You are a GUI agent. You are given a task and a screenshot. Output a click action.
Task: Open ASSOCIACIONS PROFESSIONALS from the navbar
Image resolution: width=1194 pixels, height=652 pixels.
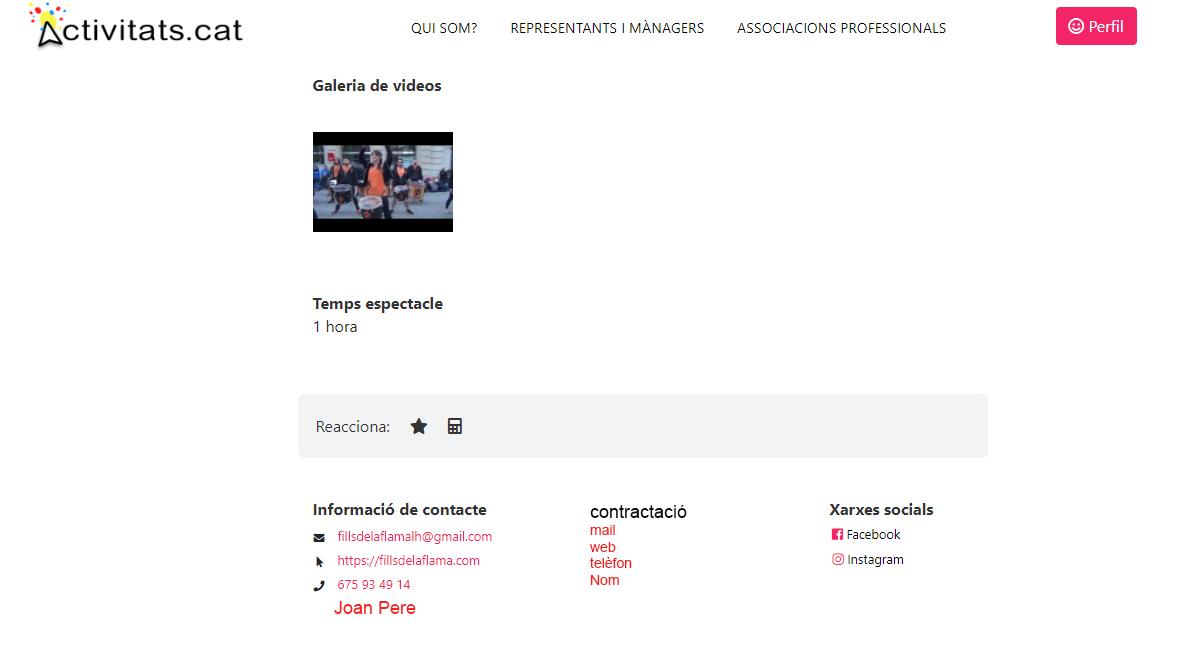coord(841,28)
